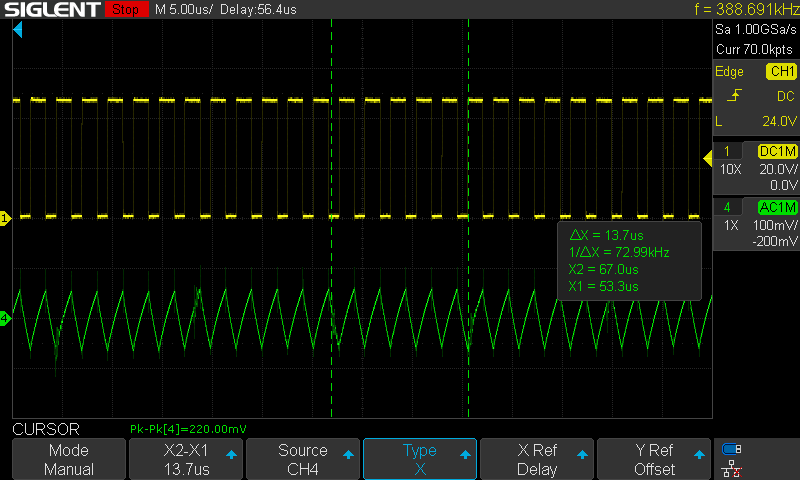
Task: Click the channel 4 -200mV offset value
Action: coord(774,241)
